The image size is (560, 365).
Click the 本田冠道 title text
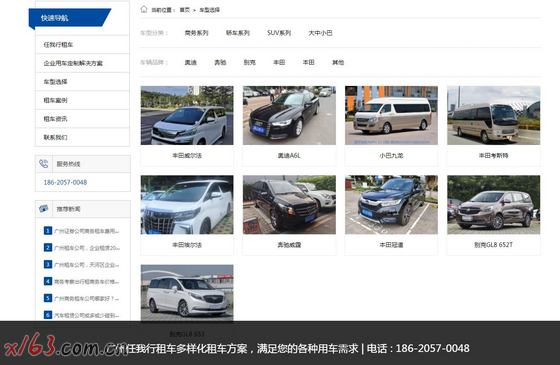tap(391, 245)
